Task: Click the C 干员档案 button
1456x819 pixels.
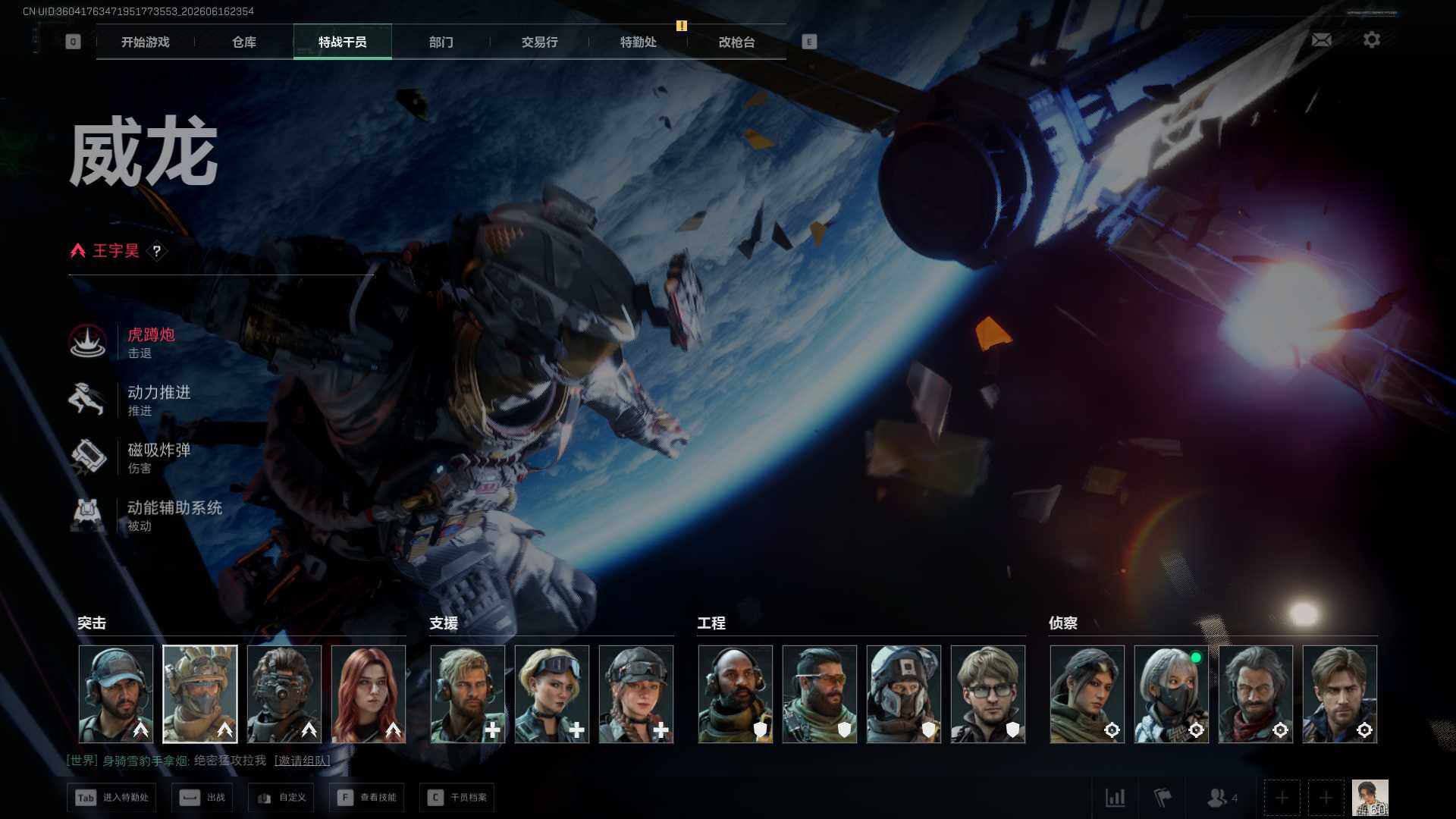Action: (457, 798)
